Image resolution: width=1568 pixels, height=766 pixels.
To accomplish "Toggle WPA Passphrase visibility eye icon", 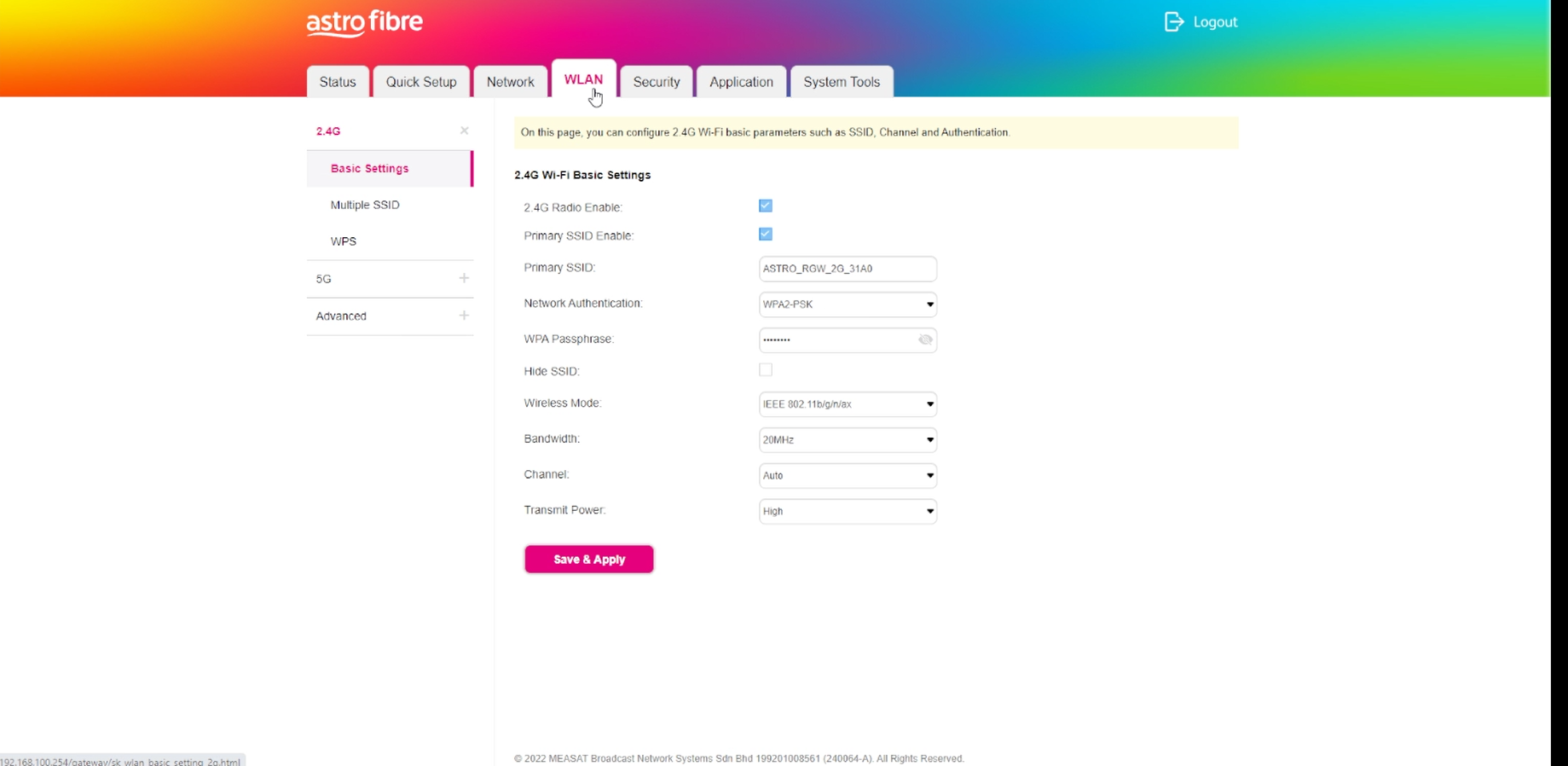I will [x=925, y=339].
